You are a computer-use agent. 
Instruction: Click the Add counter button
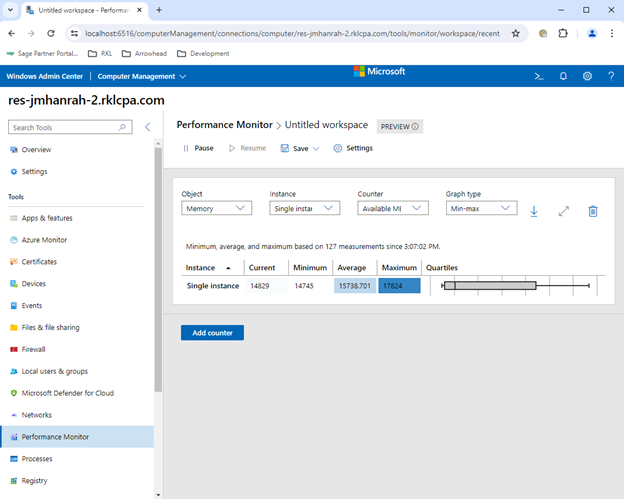point(212,332)
